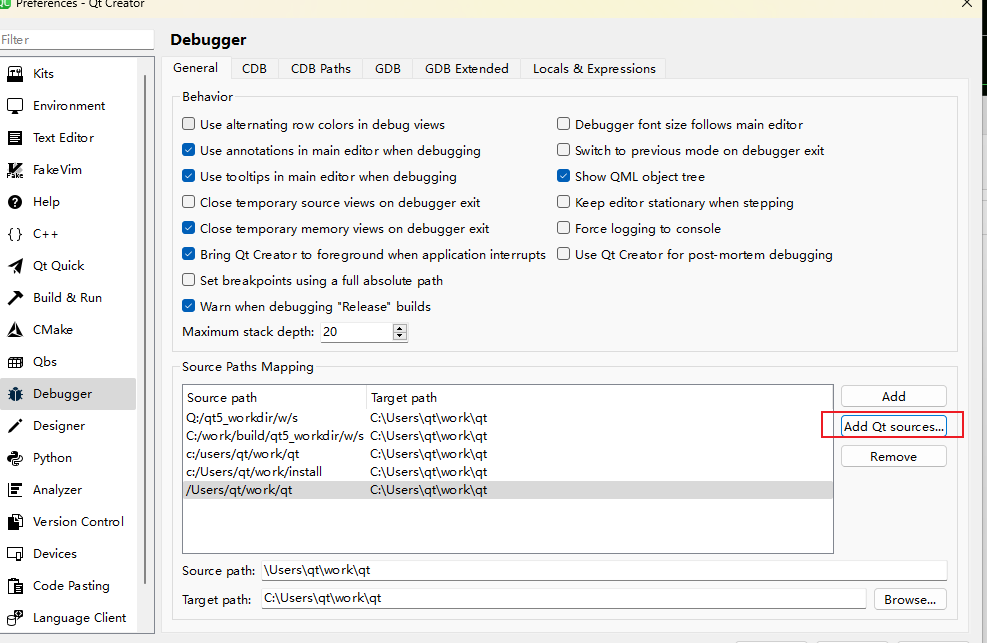This screenshot has width=987, height=643.
Task: Select the FakeVim icon in sidebar
Action: click(x=15, y=170)
